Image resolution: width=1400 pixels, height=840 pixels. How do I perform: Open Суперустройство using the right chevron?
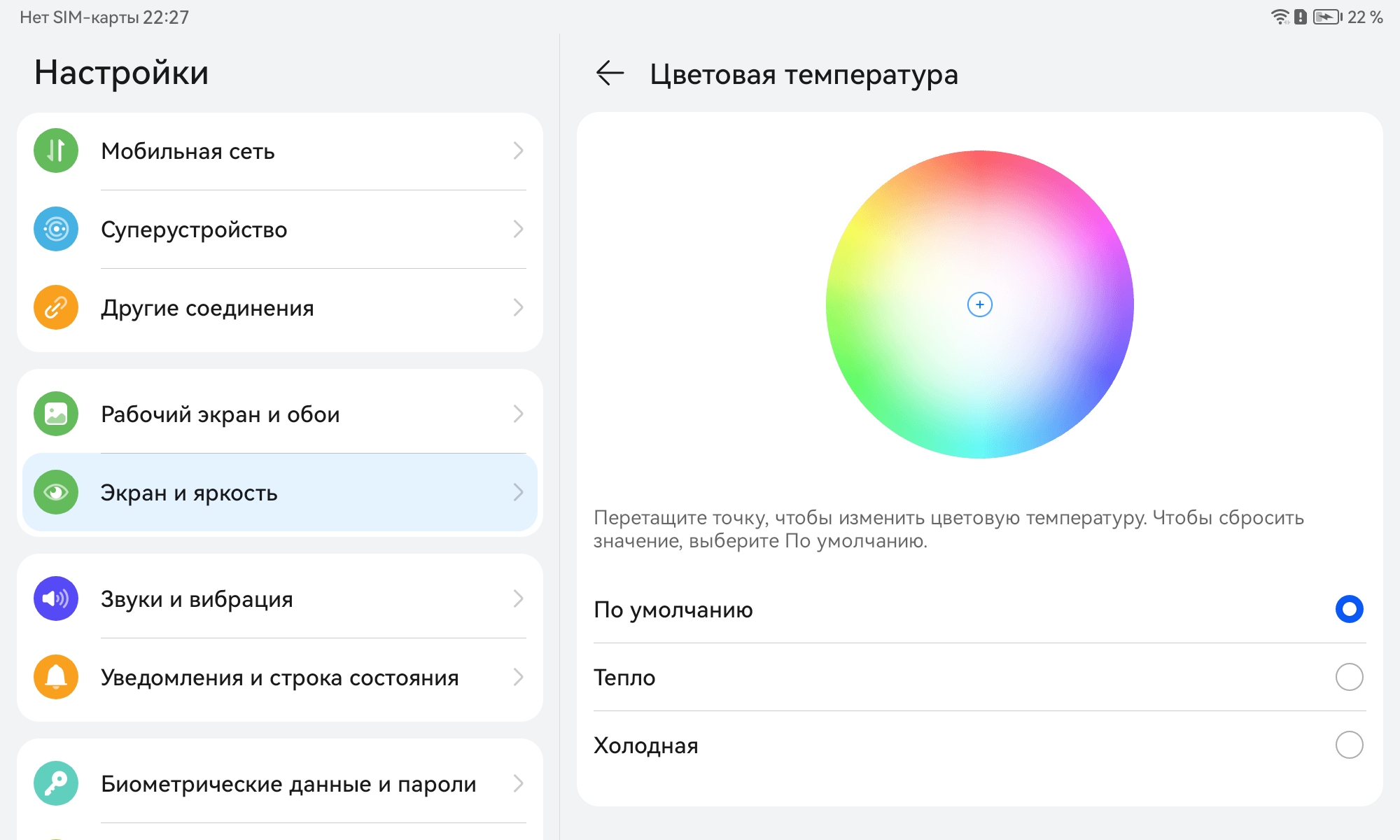point(519,229)
